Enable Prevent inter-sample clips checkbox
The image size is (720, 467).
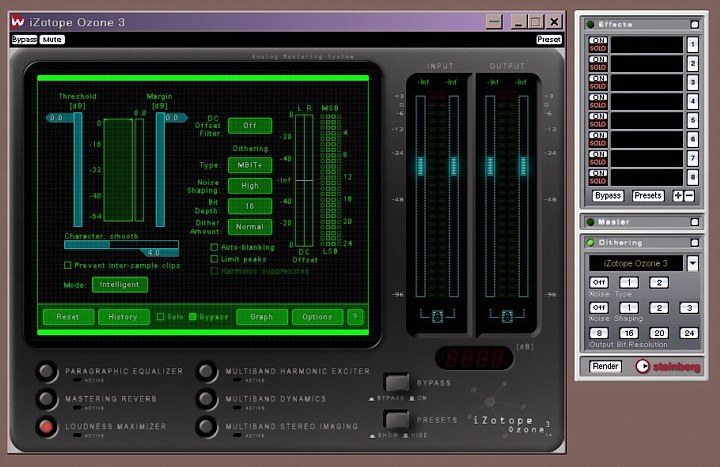coord(68,265)
